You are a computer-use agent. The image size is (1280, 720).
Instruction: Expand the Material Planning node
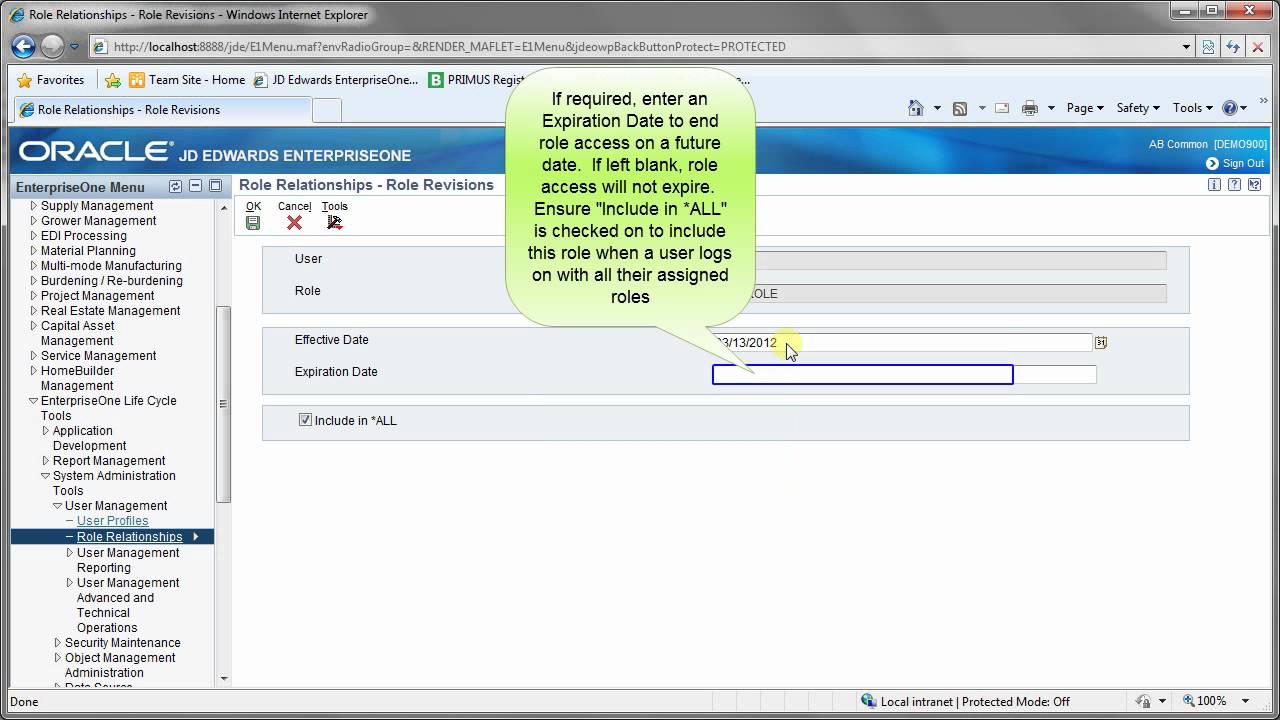click(33, 250)
